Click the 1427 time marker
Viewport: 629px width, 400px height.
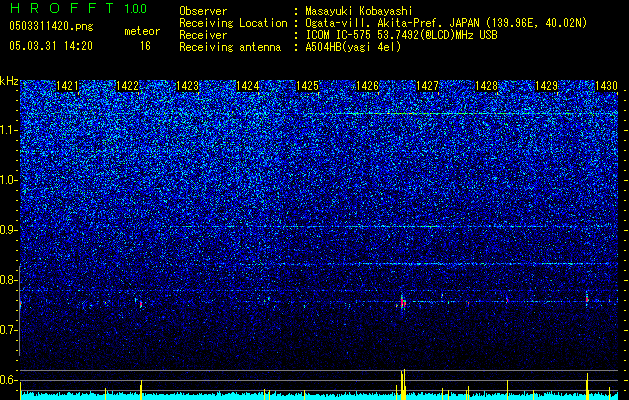click(x=427, y=85)
